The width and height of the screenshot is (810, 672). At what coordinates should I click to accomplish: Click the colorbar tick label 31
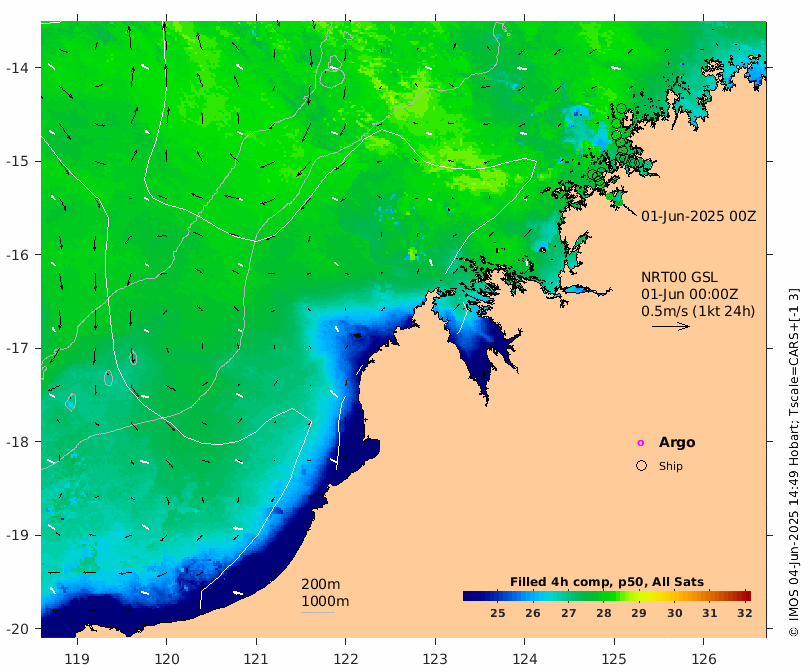click(709, 613)
